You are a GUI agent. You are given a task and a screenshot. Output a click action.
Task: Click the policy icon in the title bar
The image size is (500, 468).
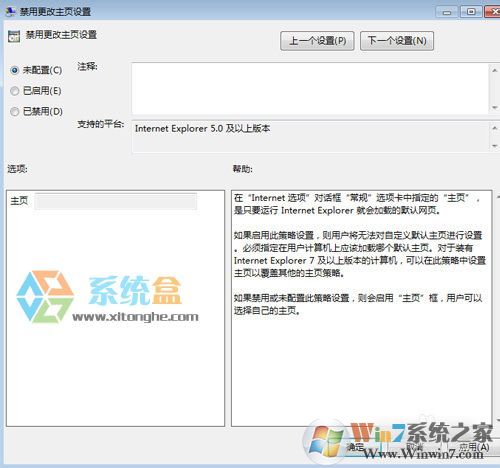point(10,11)
